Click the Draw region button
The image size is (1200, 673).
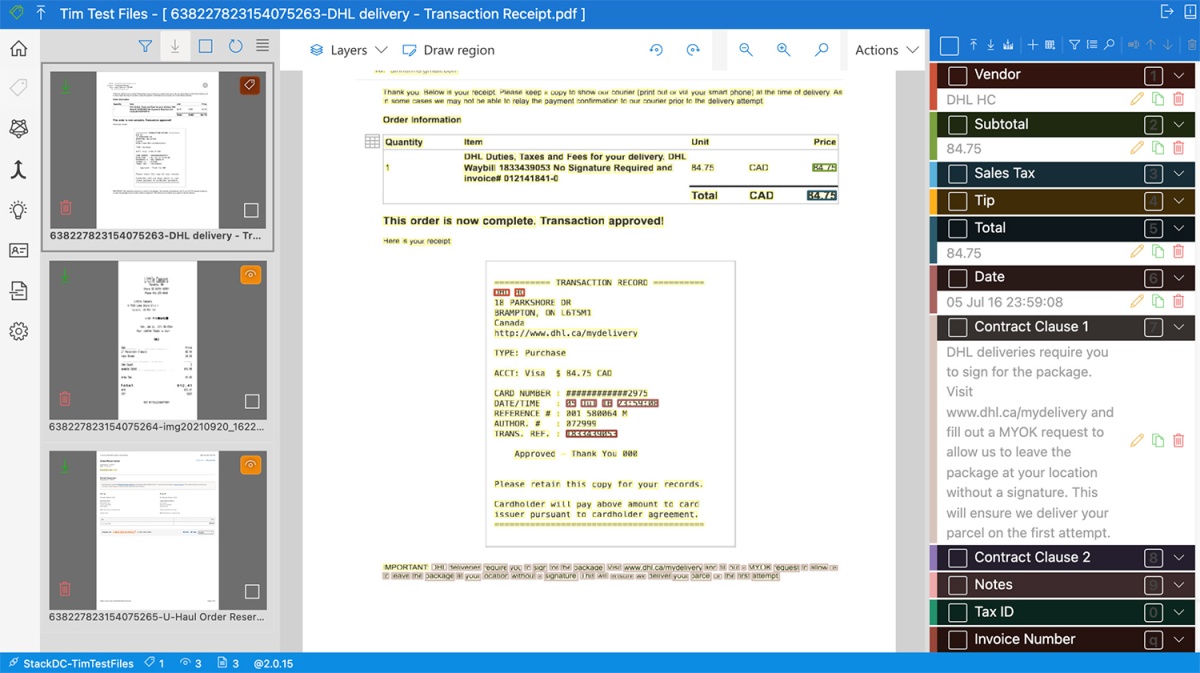click(x=448, y=50)
